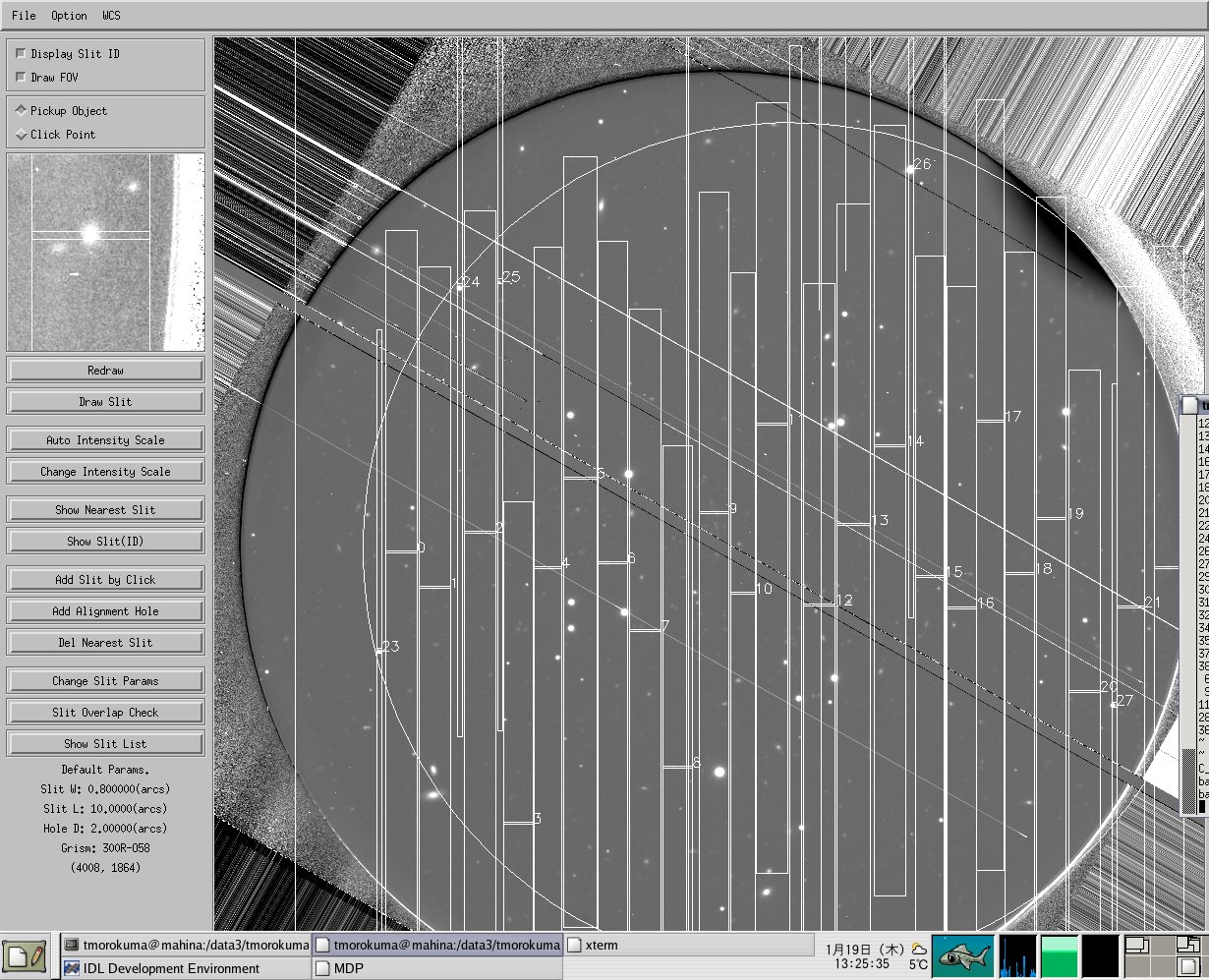Click the Slit W: 0.800000(arcs) text
Viewport: 1209px width, 980px height.
coord(105,788)
